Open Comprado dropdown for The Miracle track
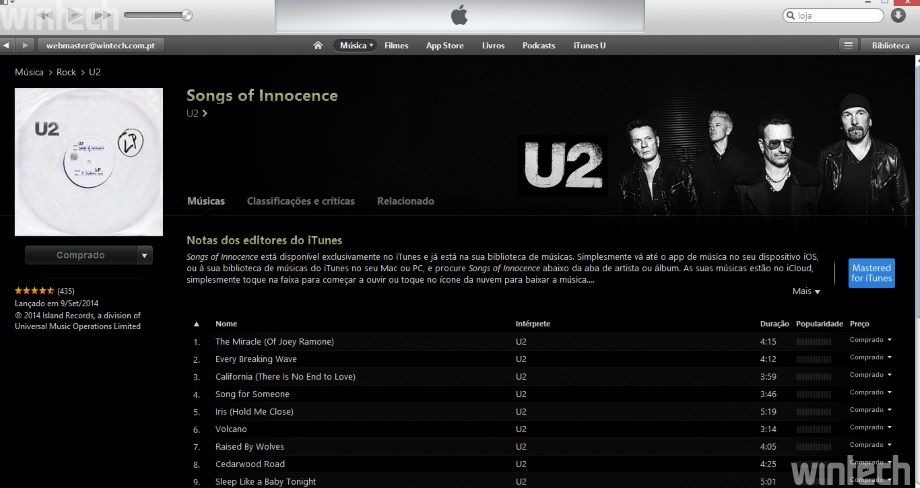The image size is (920, 488). 871,340
